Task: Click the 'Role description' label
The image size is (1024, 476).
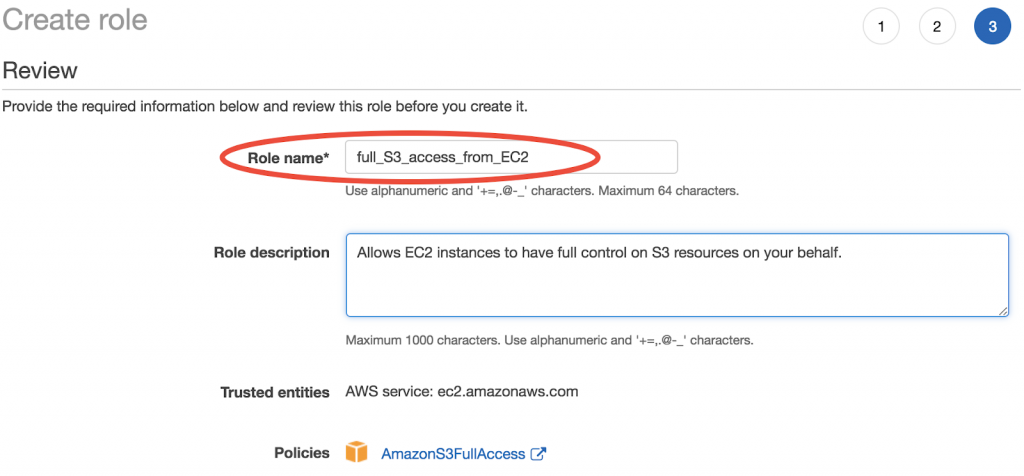Action: point(272,253)
